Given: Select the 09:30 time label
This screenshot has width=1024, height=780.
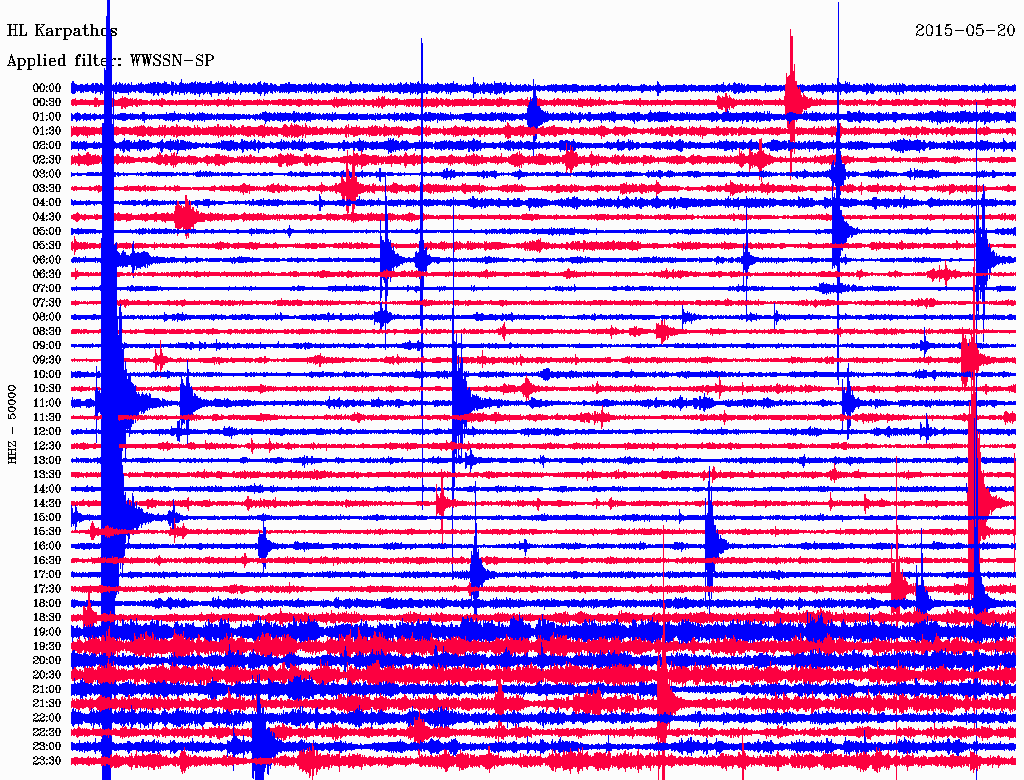Looking at the screenshot, I should [x=47, y=360].
